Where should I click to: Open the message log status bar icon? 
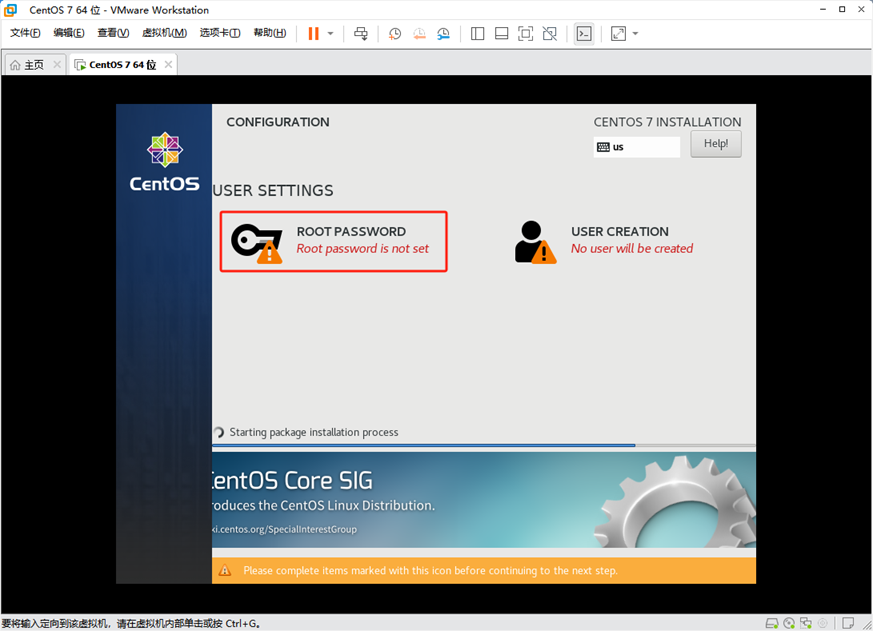[x=848, y=623]
